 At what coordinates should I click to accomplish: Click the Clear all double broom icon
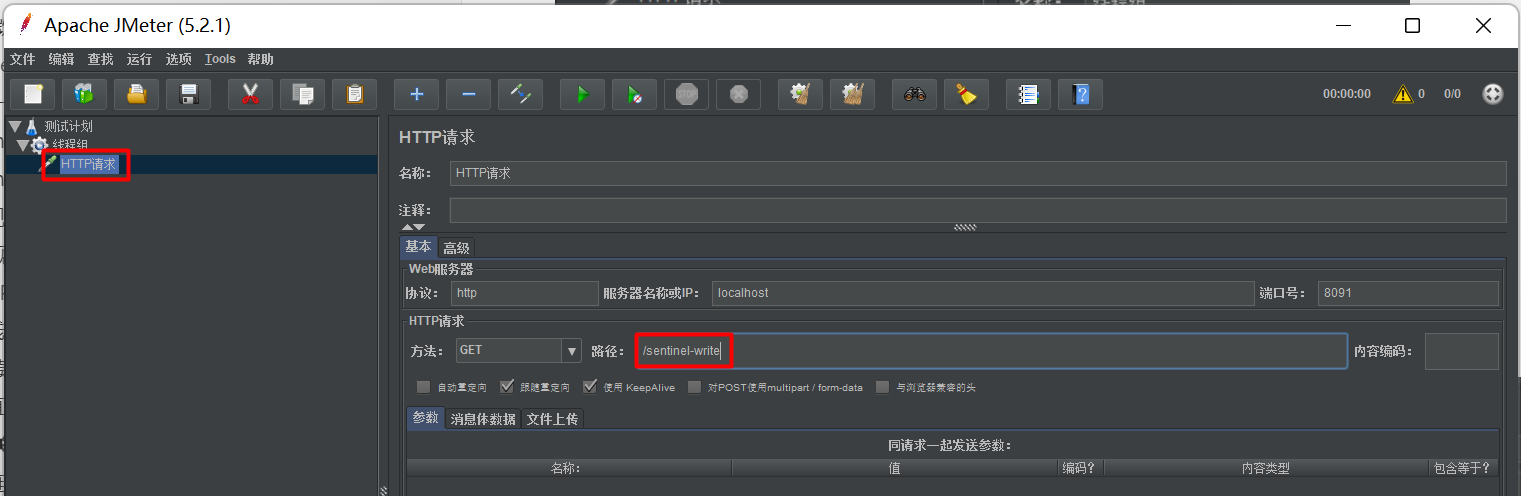tap(852, 94)
